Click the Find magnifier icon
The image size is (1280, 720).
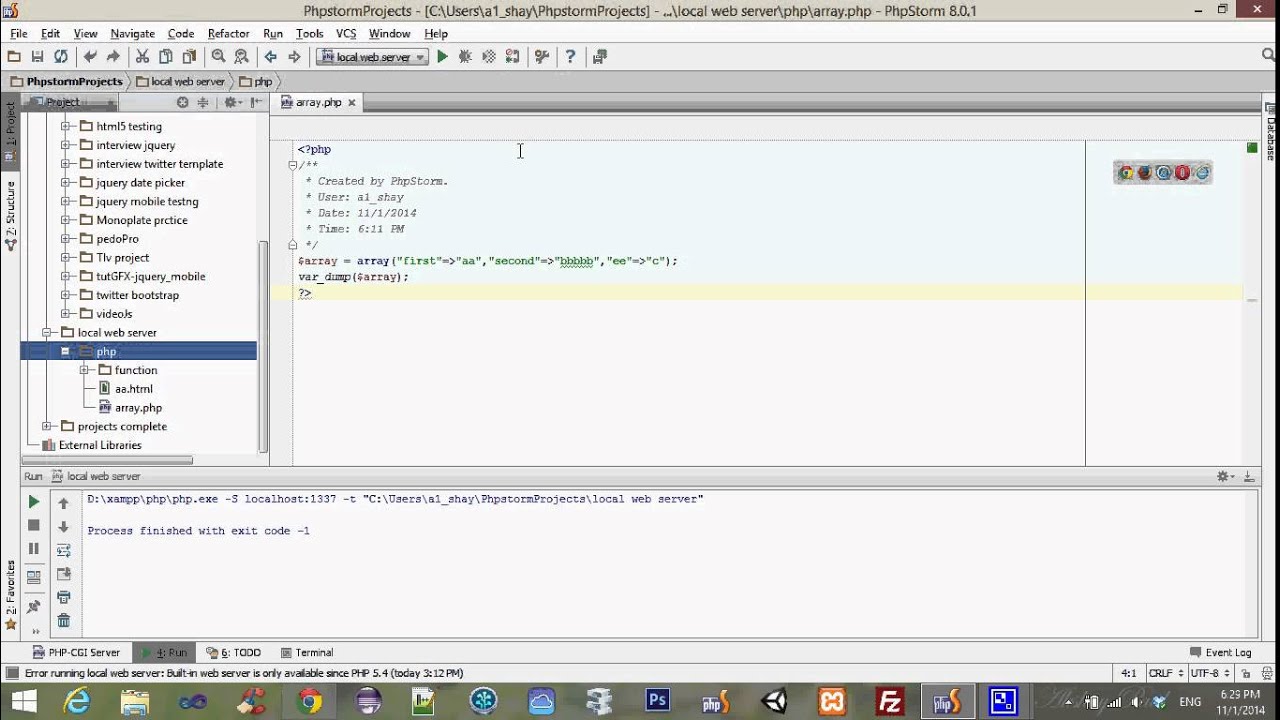[218, 57]
